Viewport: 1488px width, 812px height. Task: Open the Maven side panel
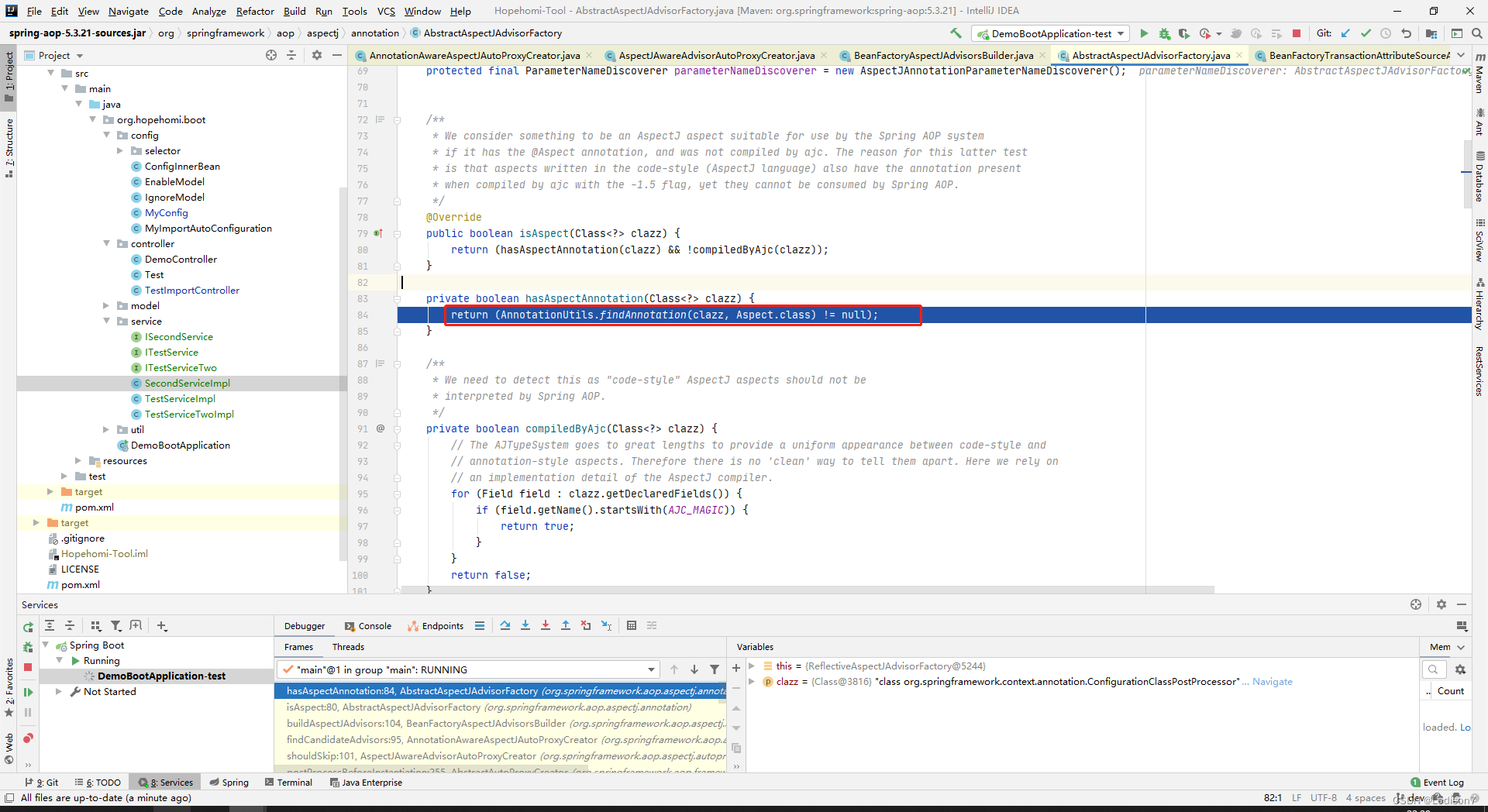tap(1479, 74)
